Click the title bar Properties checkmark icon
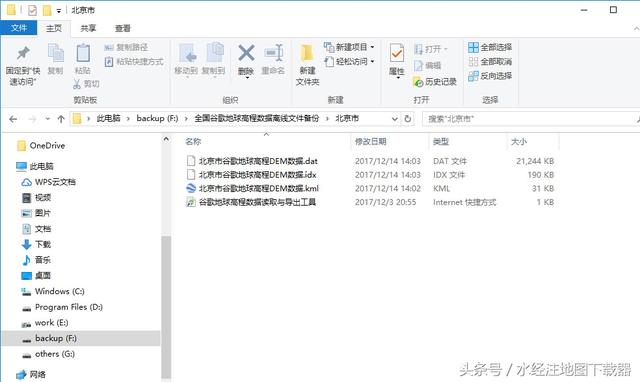This screenshot has height=382, width=640. click(x=32, y=10)
